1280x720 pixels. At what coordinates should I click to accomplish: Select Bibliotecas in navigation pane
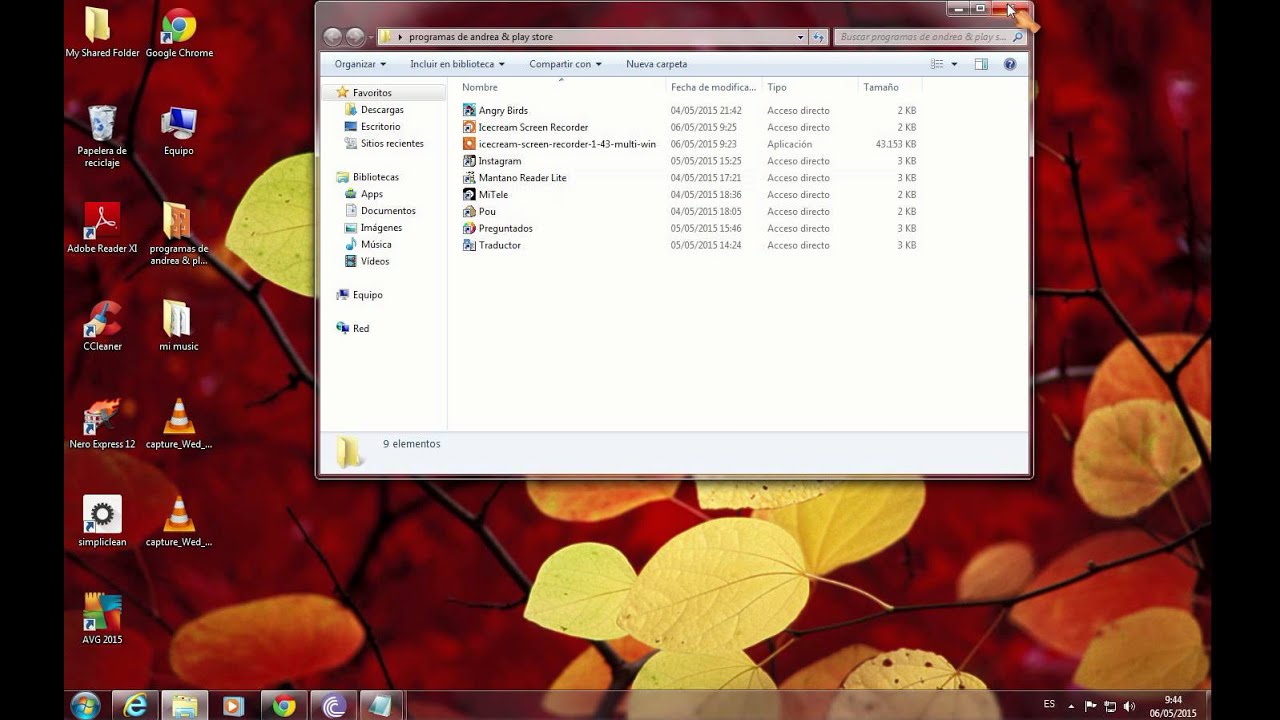point(375,177)
